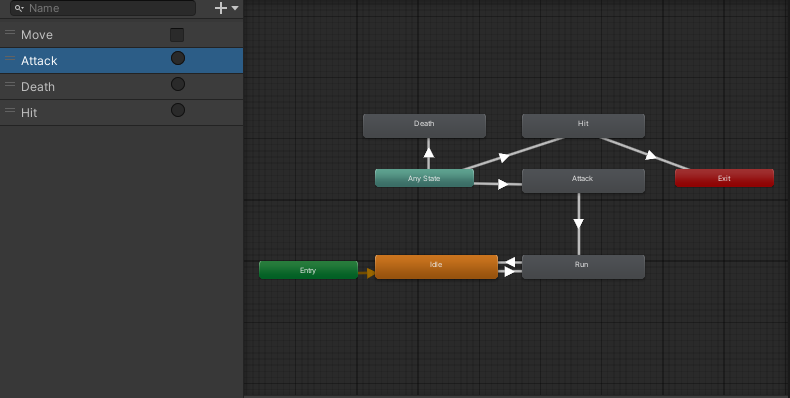Image resolution: width=790 pixels, height=398 pixels.
Task: Select the Run to Idle transition arrow
Action: [510, 262]
